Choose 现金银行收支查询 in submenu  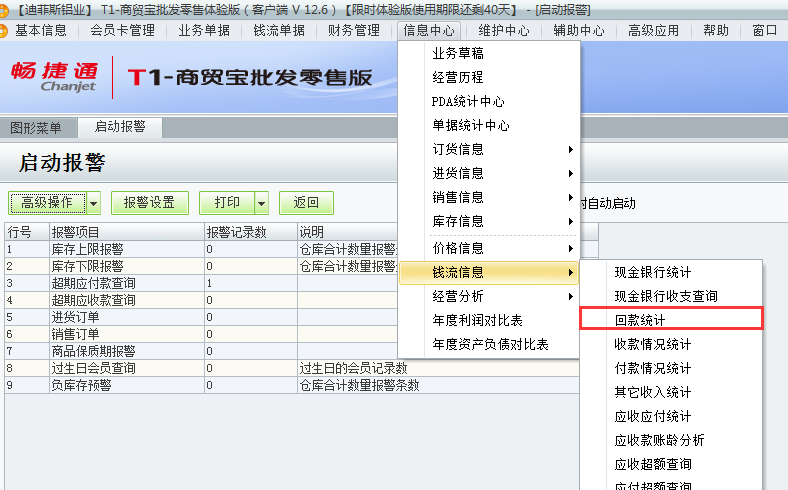tap(671, 297)
